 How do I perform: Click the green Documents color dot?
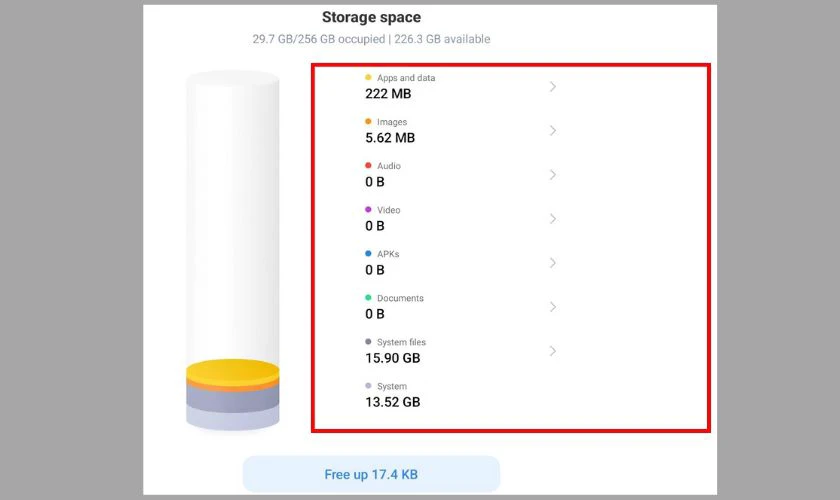pos(368,297)
